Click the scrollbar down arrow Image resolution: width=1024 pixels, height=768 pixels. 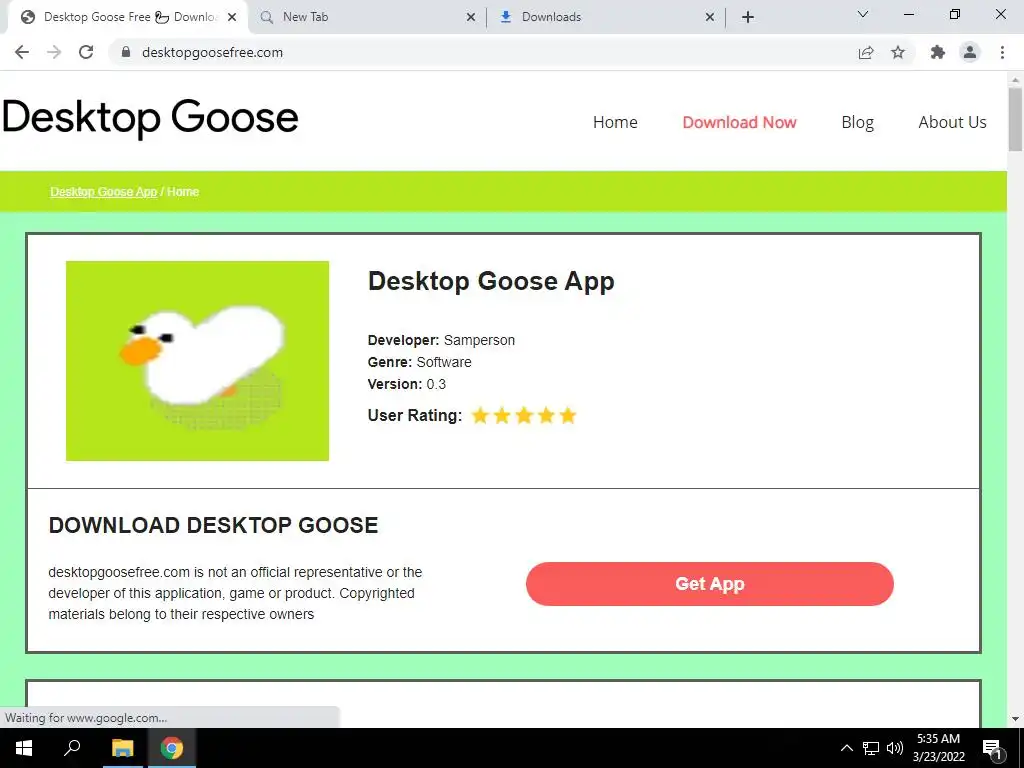pos(1015,719)
